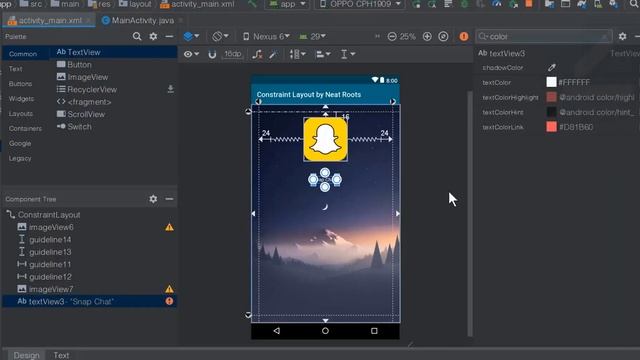
Task: Change Nexus 6 preview device
Action: [267, 36]
